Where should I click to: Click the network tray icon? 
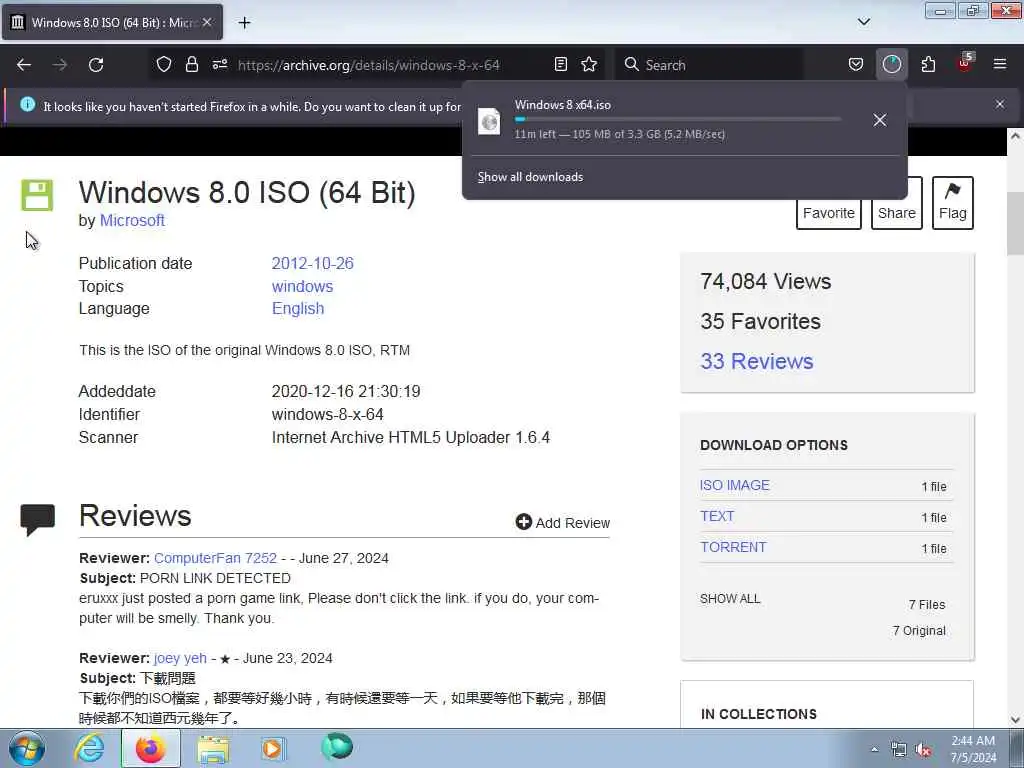pyautogui.click(x=899, y=750)
